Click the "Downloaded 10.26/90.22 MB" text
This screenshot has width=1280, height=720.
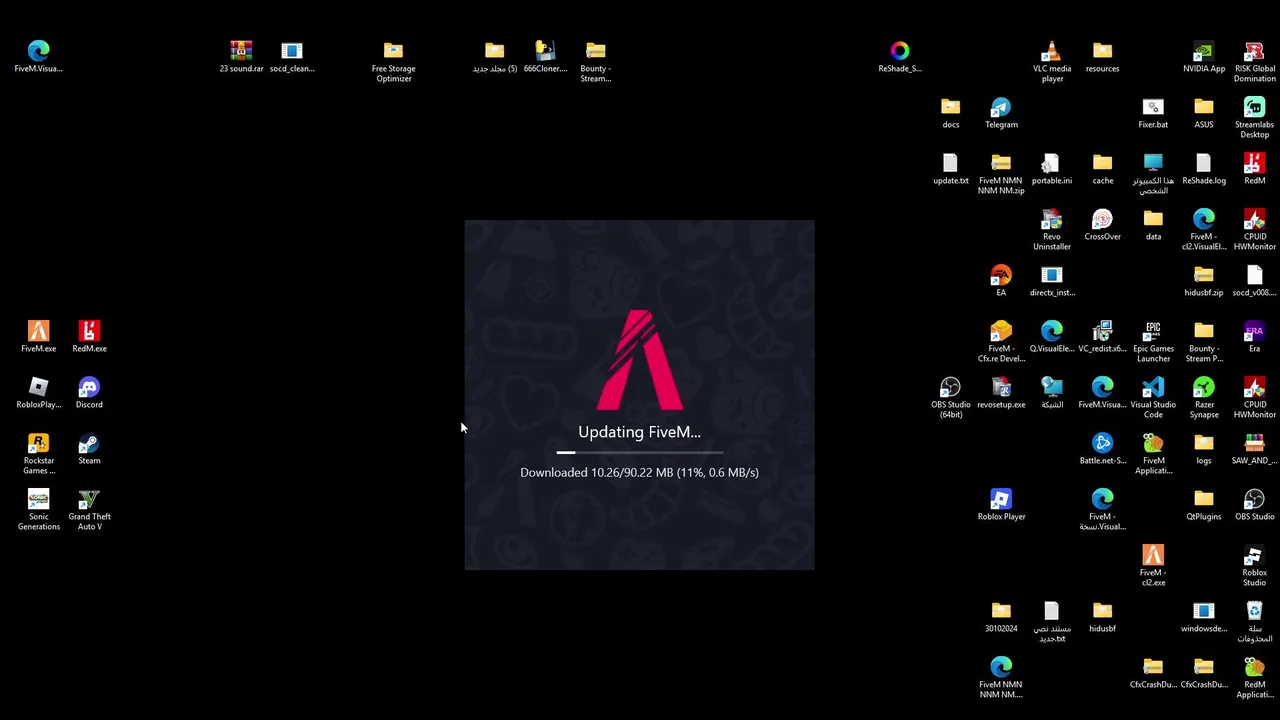point(596,472)
